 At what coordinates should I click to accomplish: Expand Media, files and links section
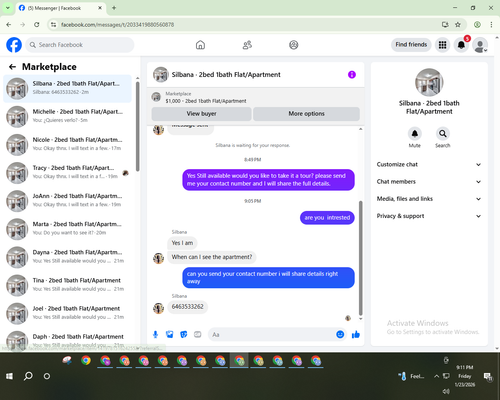(429, 199)
